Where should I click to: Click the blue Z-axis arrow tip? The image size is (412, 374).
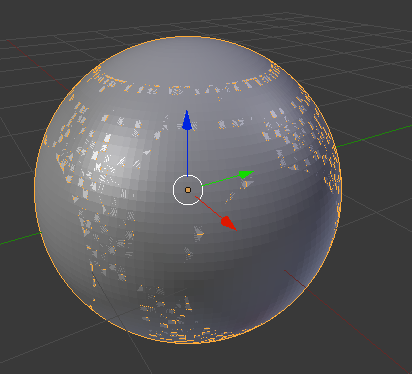point(187,120)
